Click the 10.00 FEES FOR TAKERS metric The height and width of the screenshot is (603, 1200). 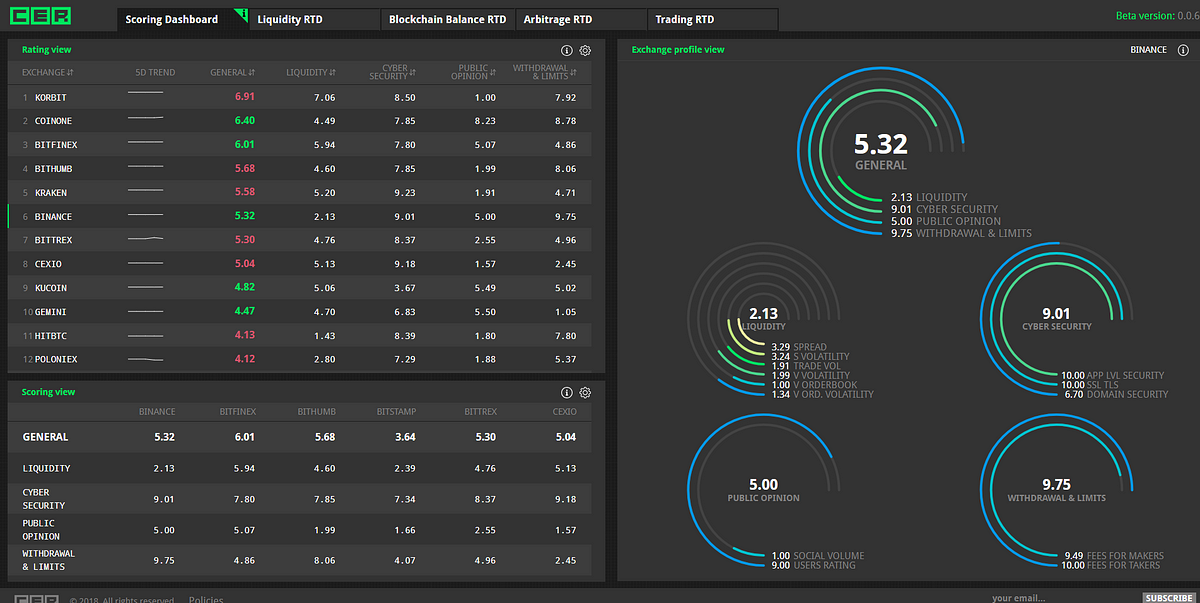[x=1111, y=565]
